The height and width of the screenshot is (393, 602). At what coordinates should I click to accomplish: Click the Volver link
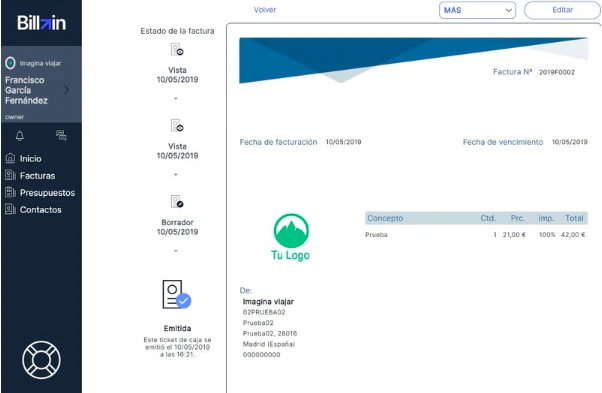pos(265,10)
